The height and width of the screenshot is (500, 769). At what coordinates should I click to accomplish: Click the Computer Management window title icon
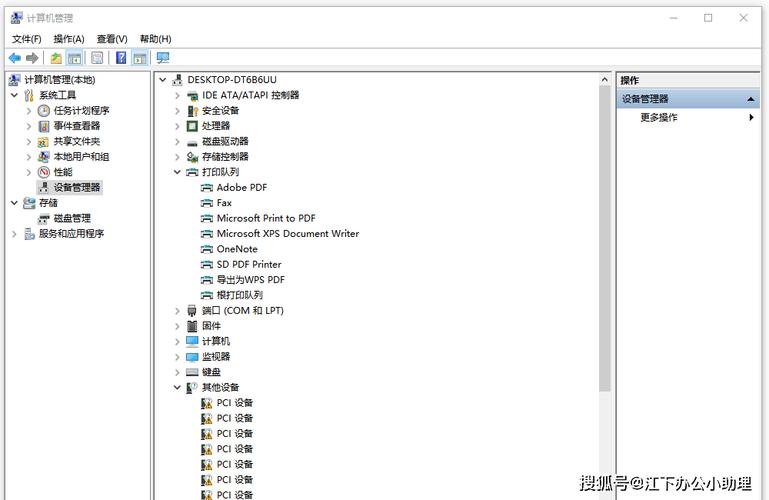17,18
